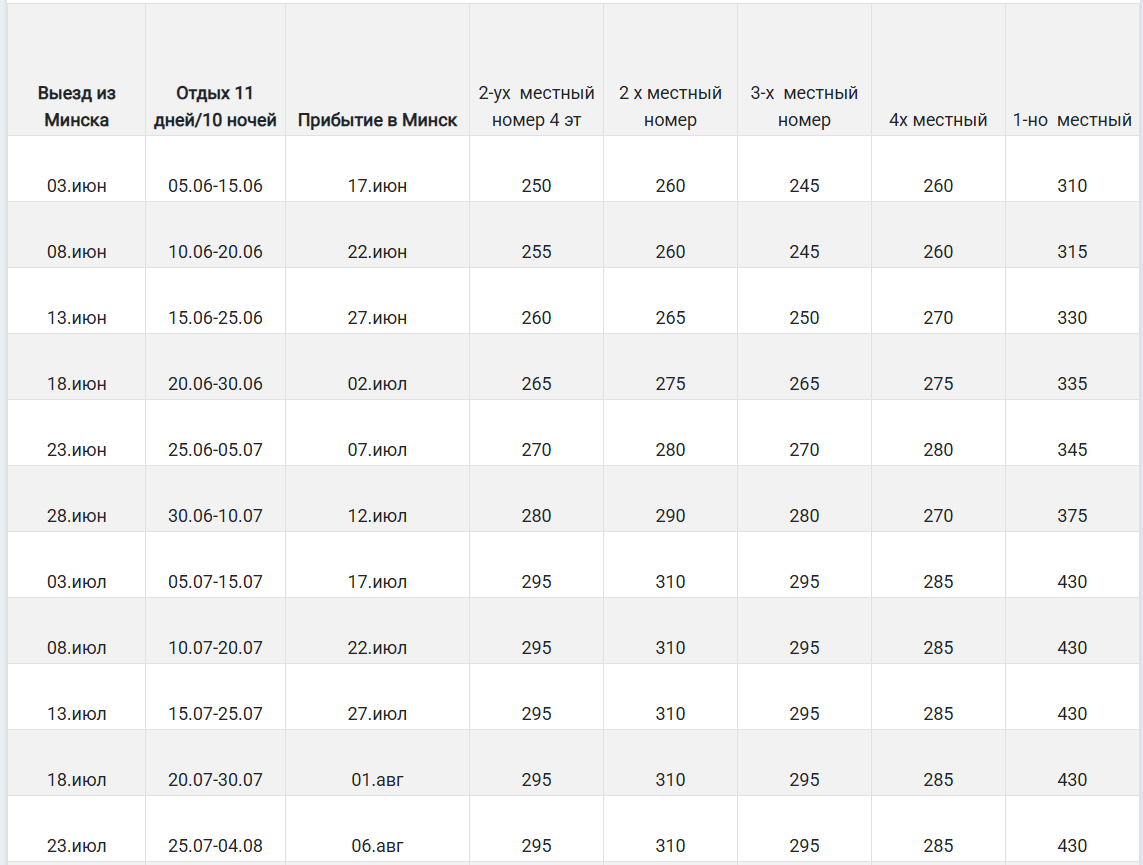1143x865 pixels.
Task: Select the "Отдых 11 дней/10 ночей" header
Action: pos(215,107)
